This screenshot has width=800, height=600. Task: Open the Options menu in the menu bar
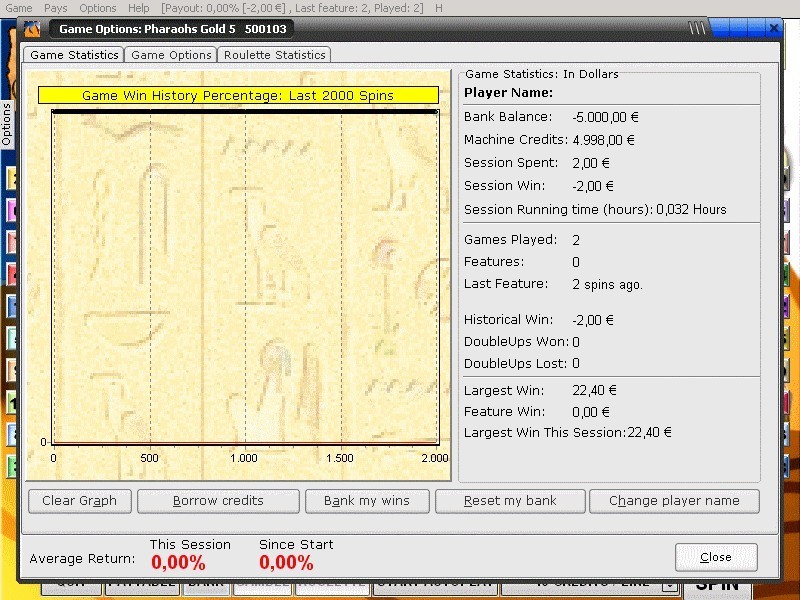pyautogui.click(x=97, y=8)
